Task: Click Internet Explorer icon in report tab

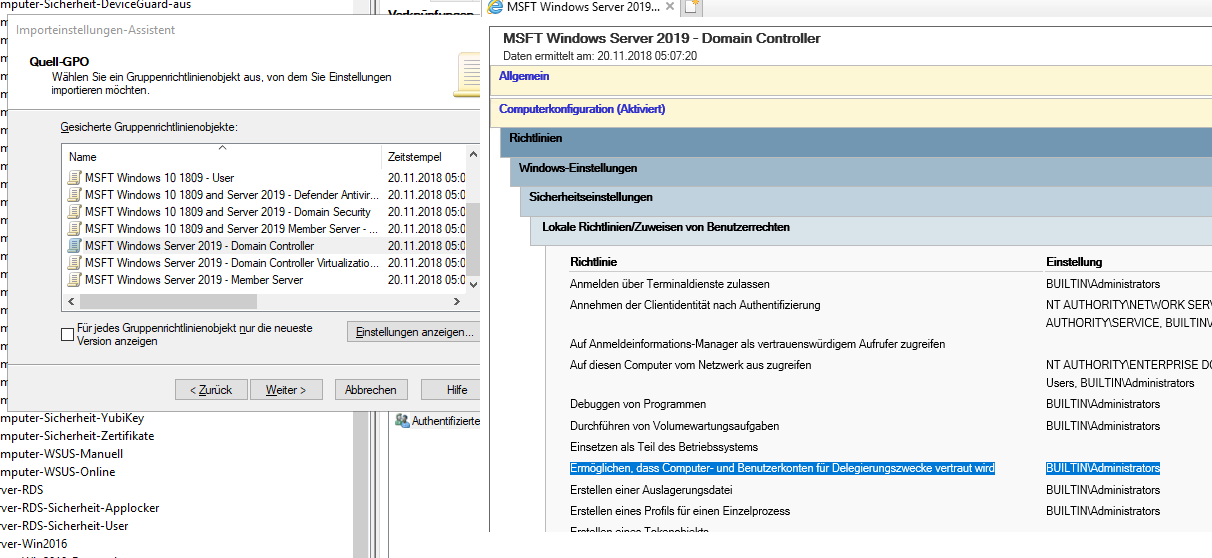Action: tap(494, 8)
